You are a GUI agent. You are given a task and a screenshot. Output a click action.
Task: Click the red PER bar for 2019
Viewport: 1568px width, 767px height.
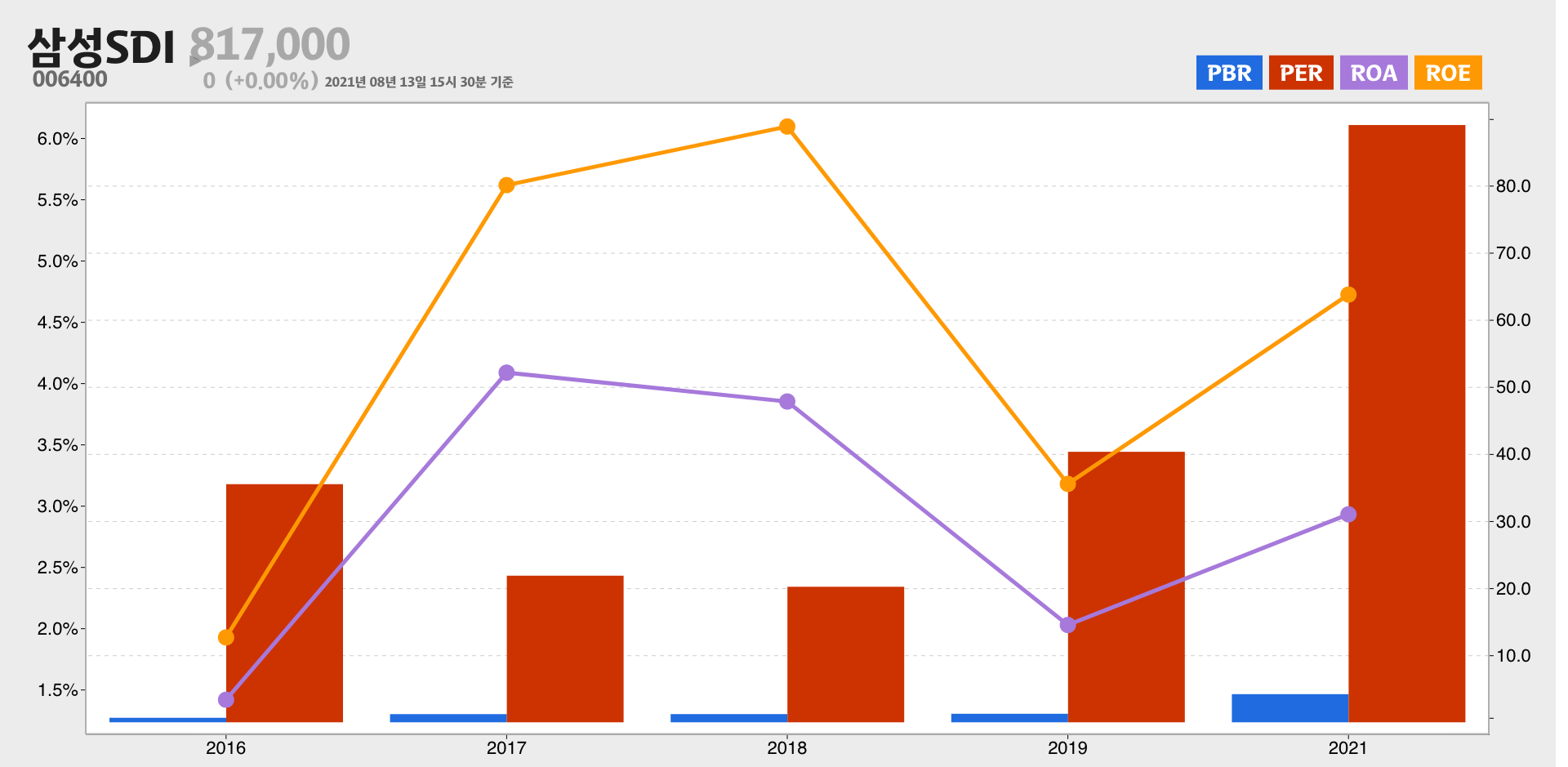[x=1126, y=586]
